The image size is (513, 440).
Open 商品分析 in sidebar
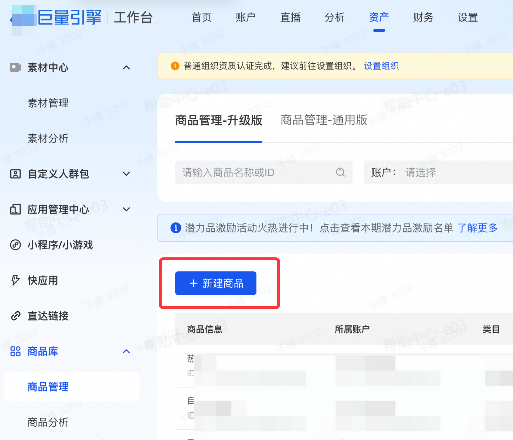[48, 422]
